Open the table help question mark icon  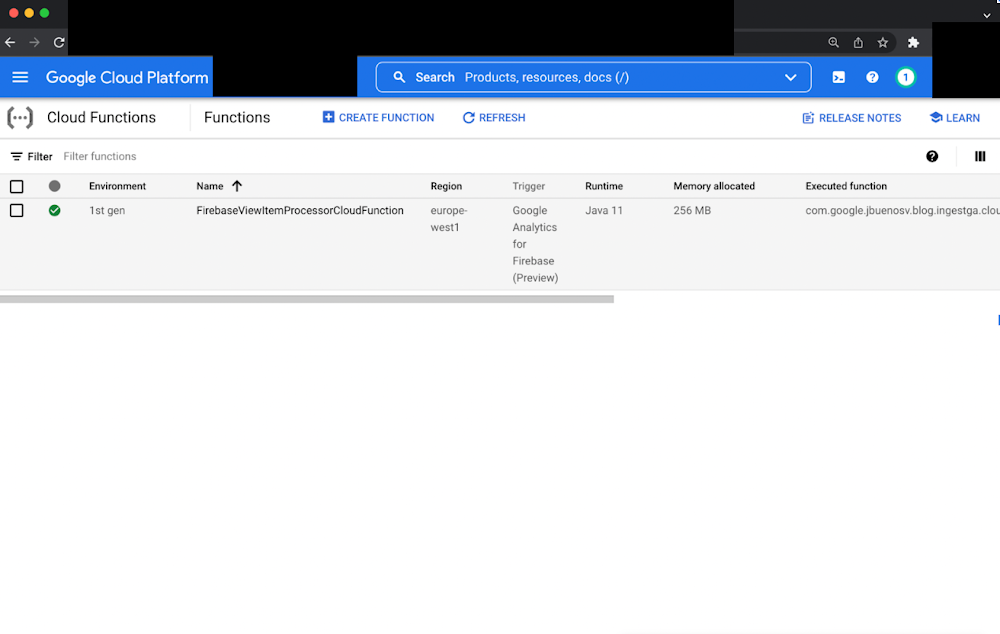click(932, 156)
